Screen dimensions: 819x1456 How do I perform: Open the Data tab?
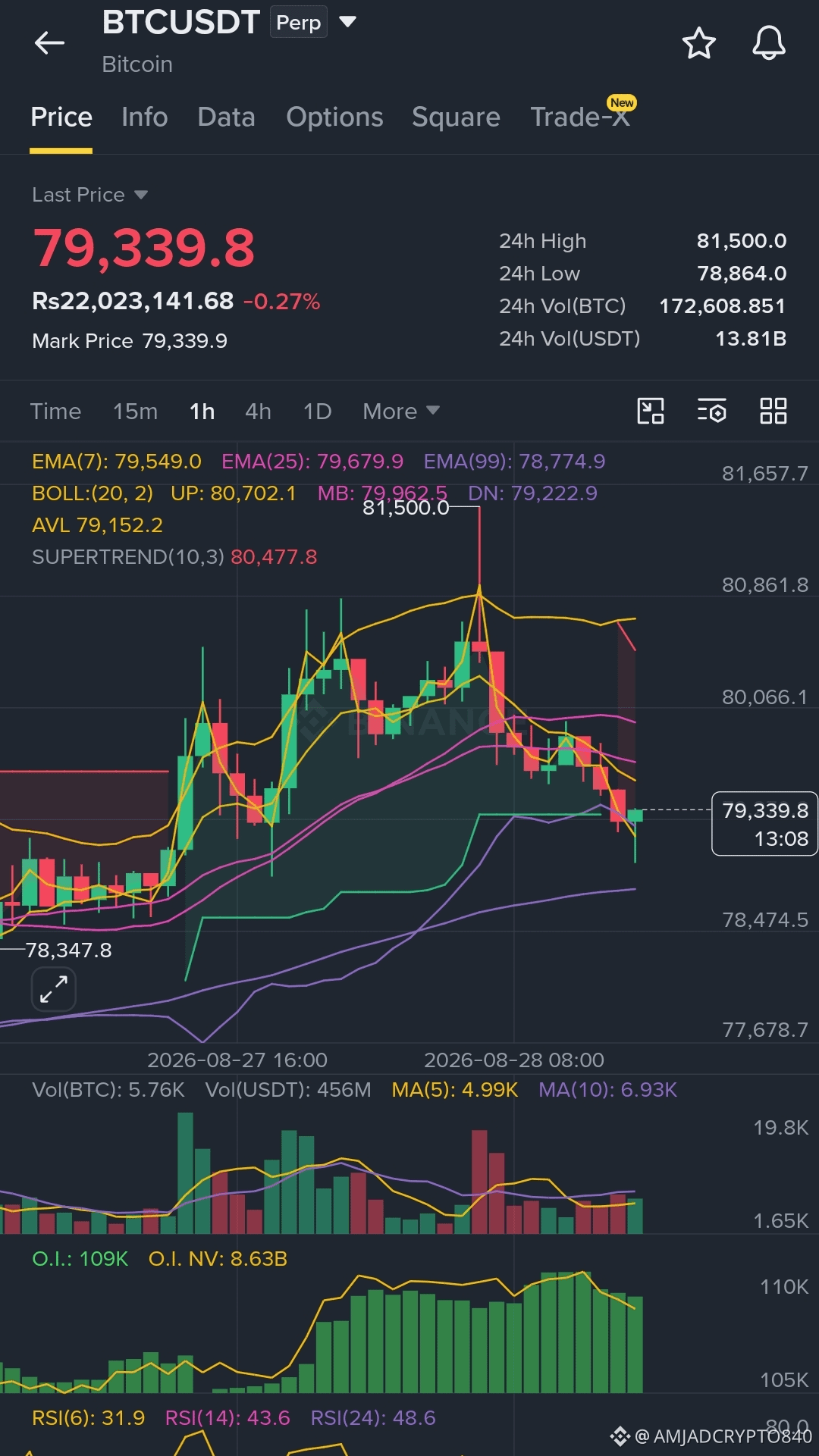click(226, 117)
